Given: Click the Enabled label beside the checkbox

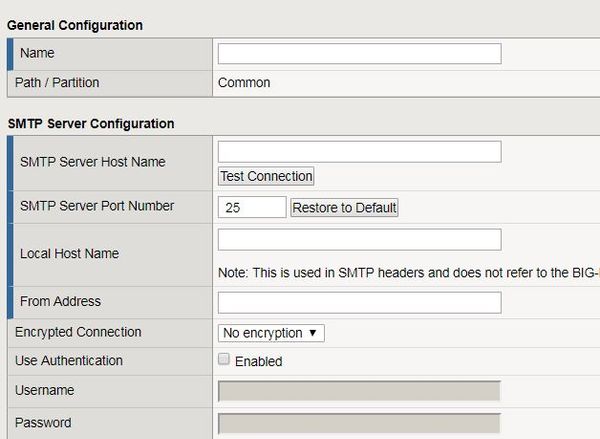Looking at the screenshot, I should coord(259,361).
